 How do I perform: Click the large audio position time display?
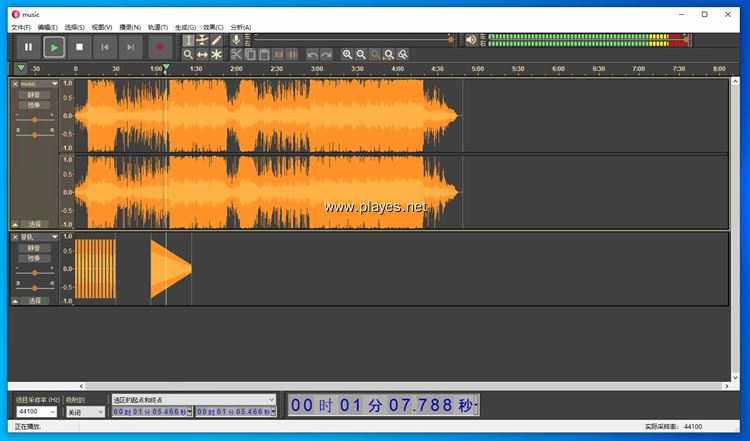pos(383,405)
